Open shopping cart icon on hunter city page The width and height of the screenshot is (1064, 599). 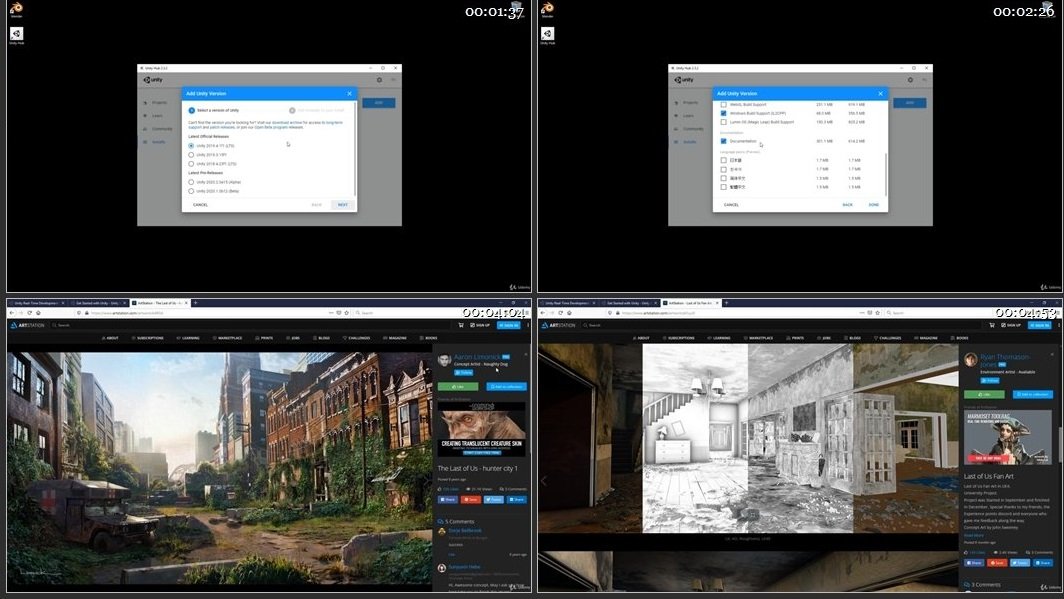pos(461,325)
